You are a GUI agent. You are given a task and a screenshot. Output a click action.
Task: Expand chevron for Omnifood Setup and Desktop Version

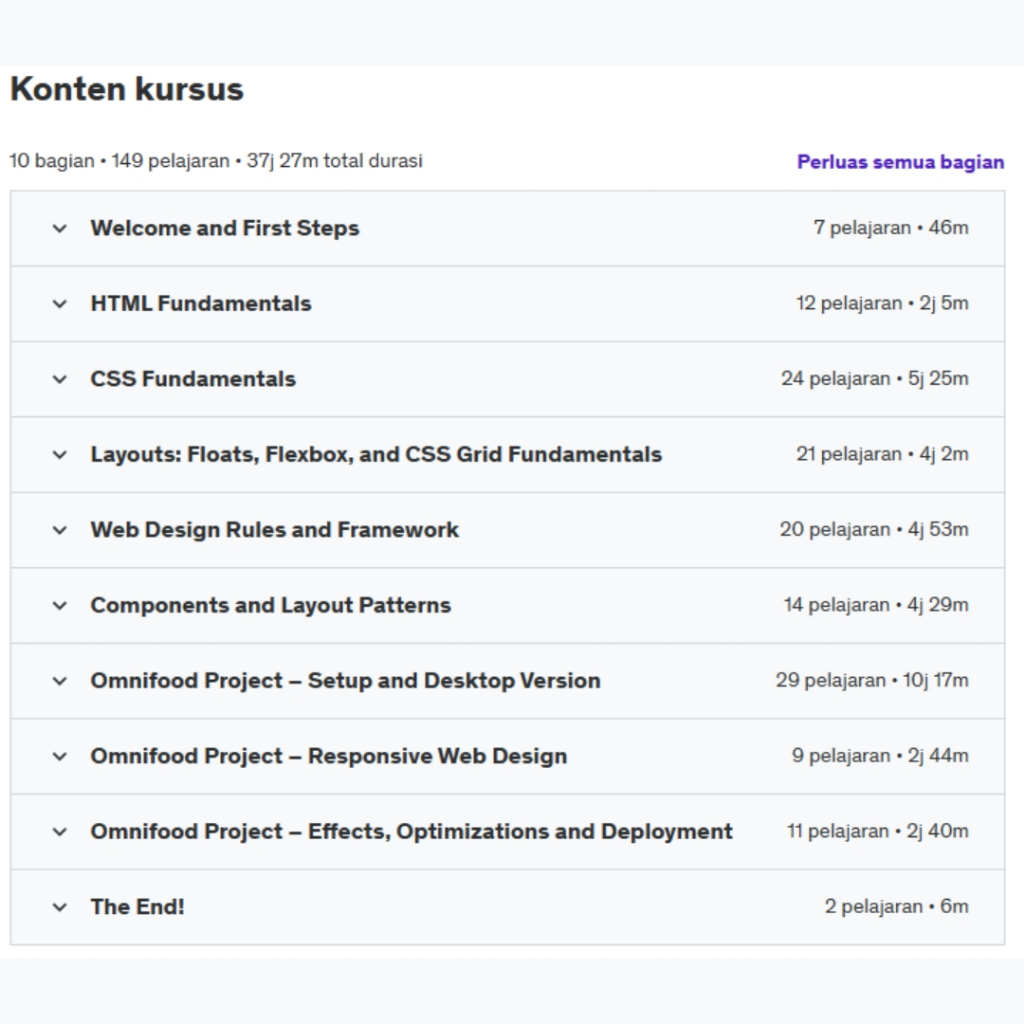[x=60, y=681]
